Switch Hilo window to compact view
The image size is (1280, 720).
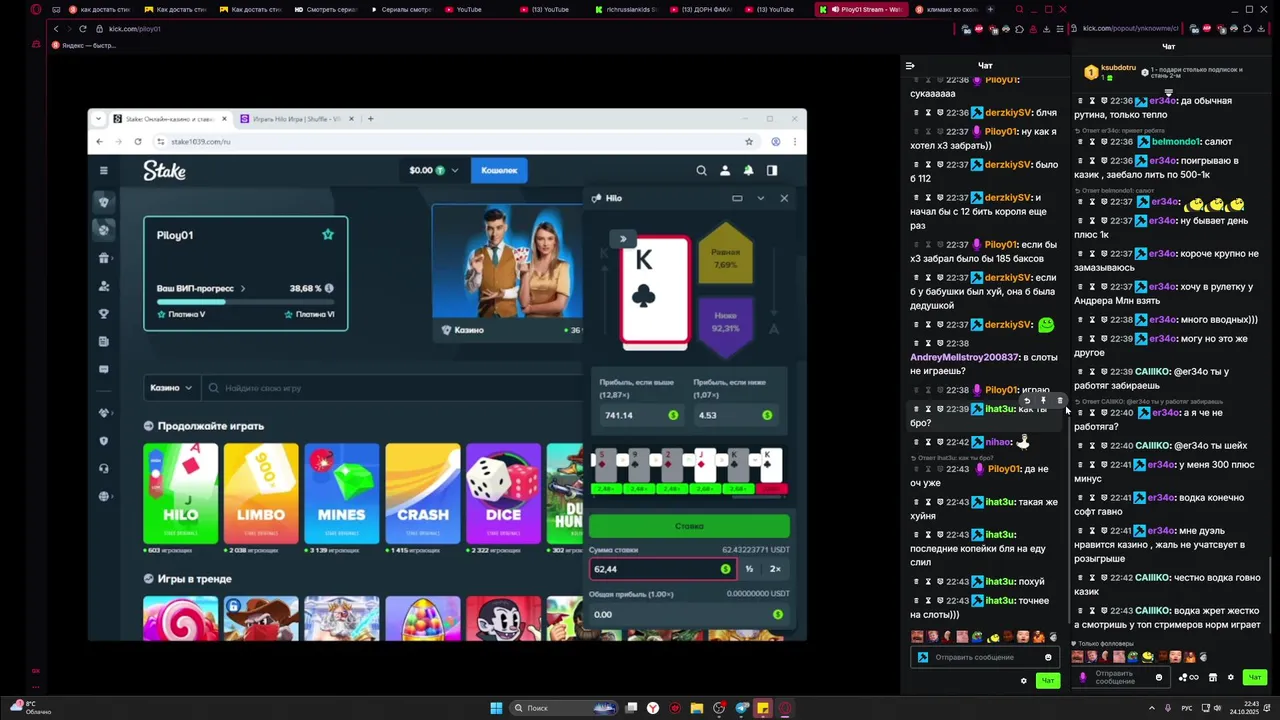point(737,198)
